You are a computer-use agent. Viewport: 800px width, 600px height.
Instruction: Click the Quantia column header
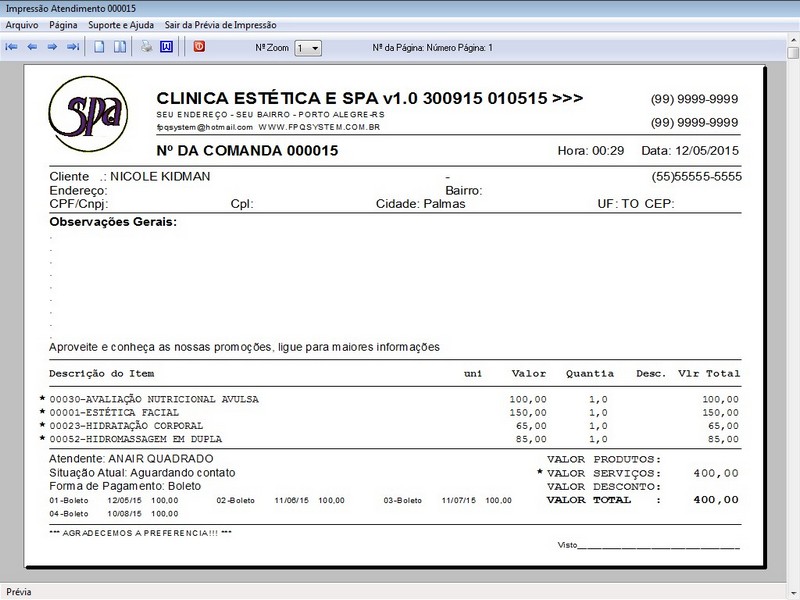pyautogui.click(x=590, y=373)
